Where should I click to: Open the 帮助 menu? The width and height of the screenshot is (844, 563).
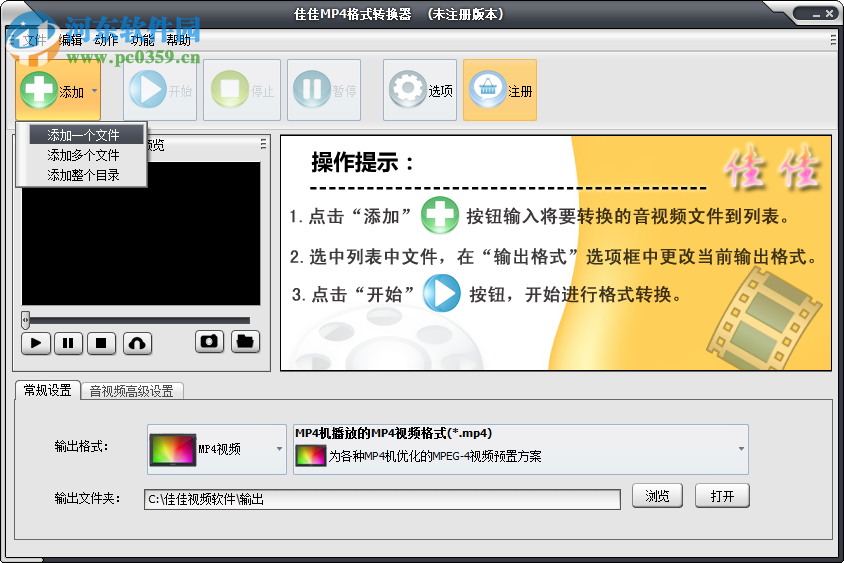click(x=178, y=40)
